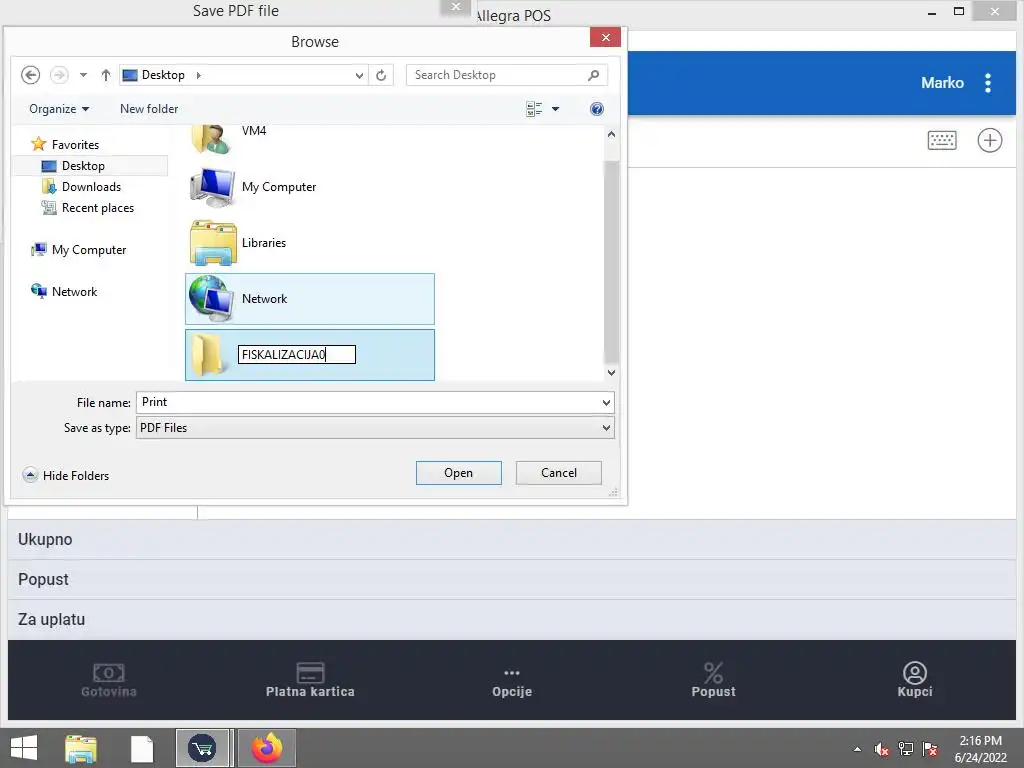Open the Organize menu
Image resolution: width=1024 pixels, height=768 pixels.
[59, 109]
